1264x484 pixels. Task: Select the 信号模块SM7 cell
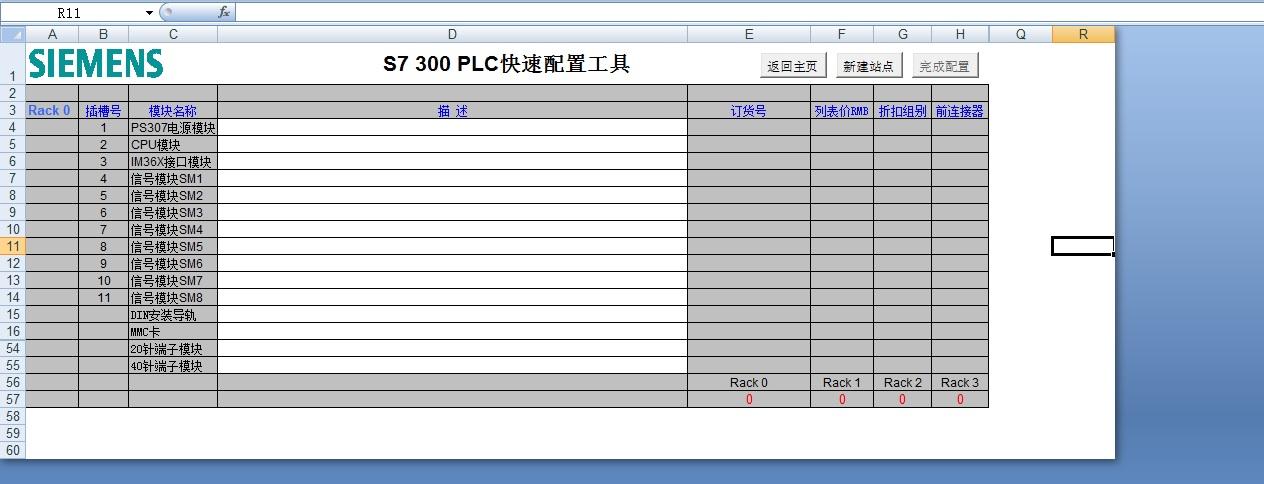(x=173, y=281)
